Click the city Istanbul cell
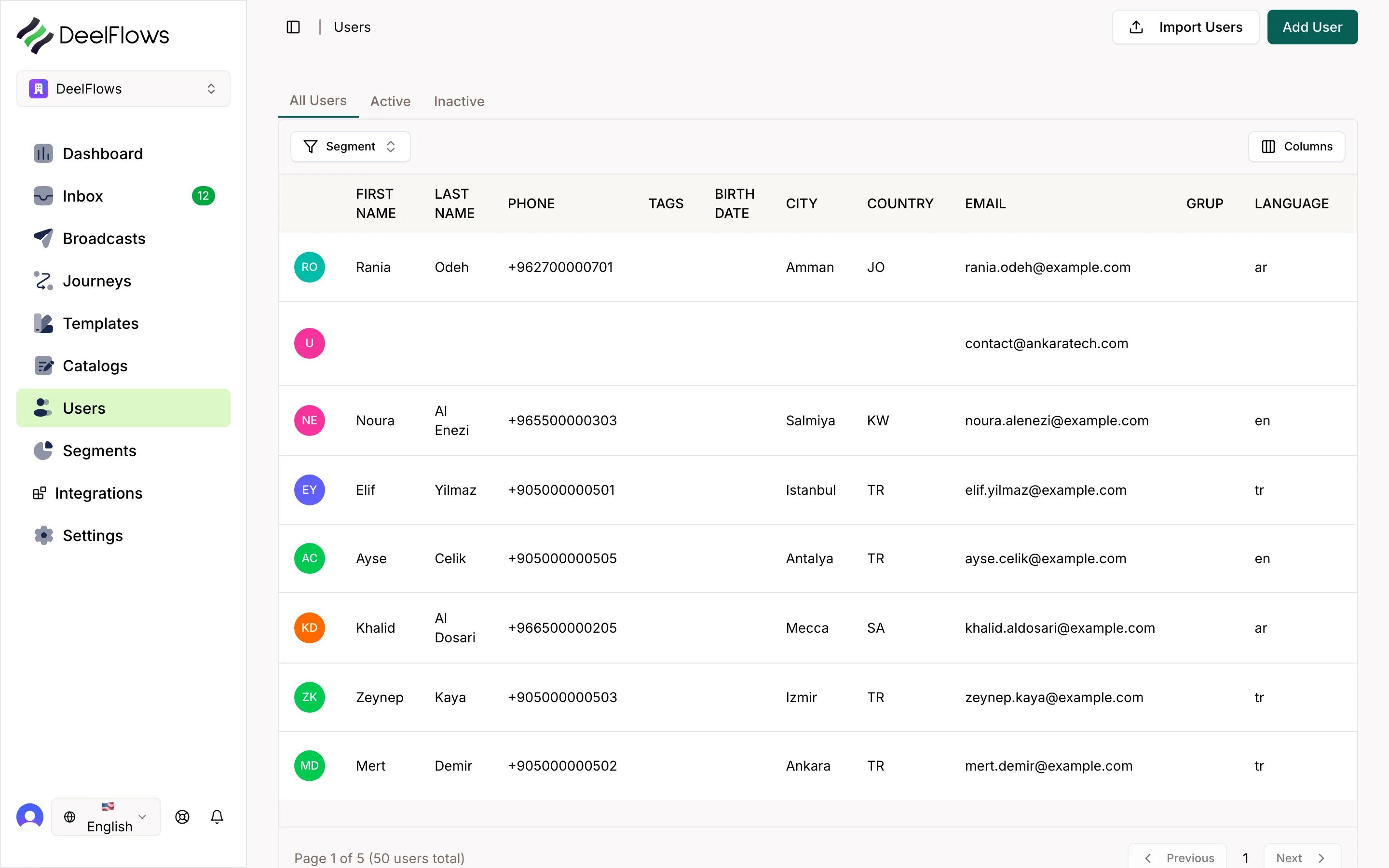1389x868 pixels. click(x=810, y=489)
